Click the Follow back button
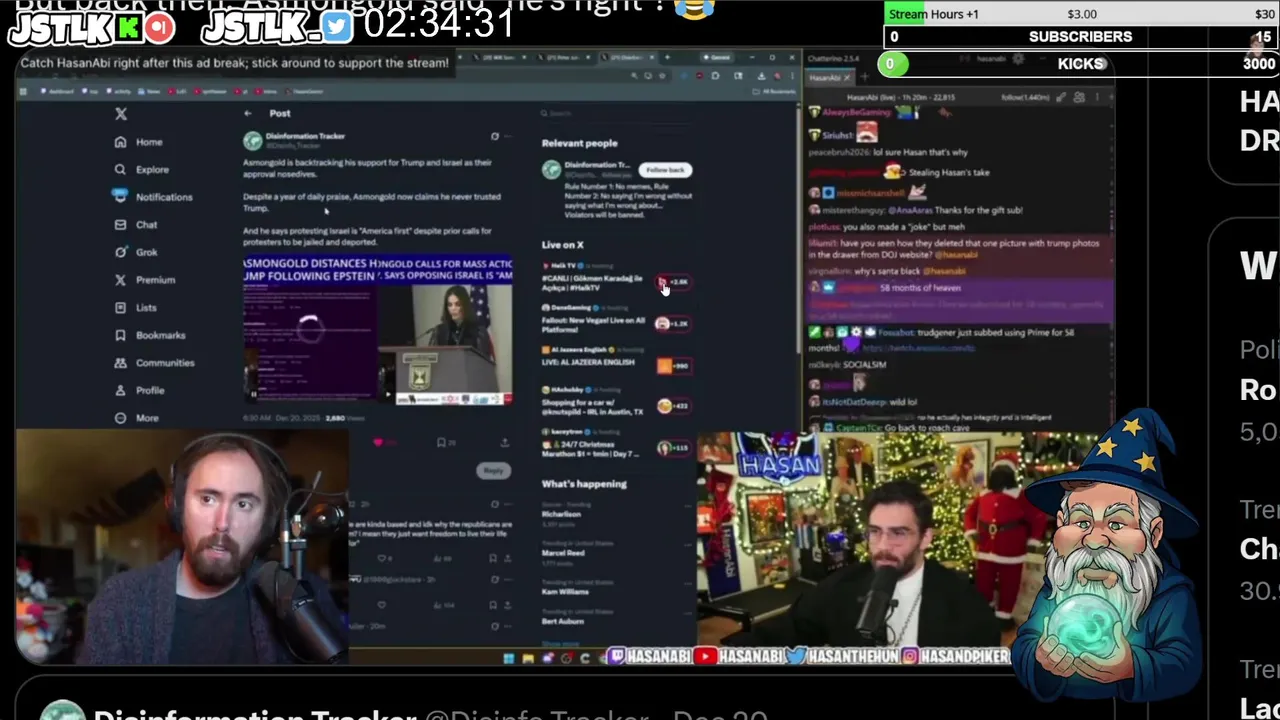 coord(665,170)
